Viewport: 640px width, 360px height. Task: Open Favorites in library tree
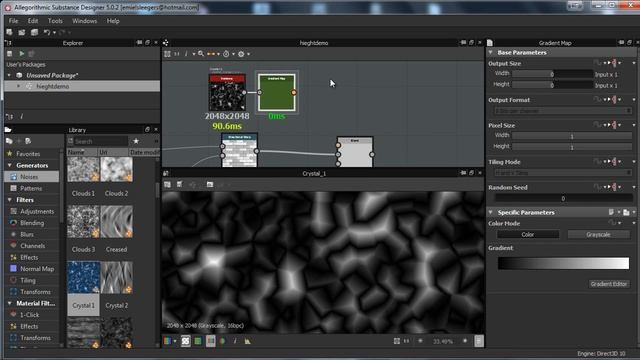point(28,154)
